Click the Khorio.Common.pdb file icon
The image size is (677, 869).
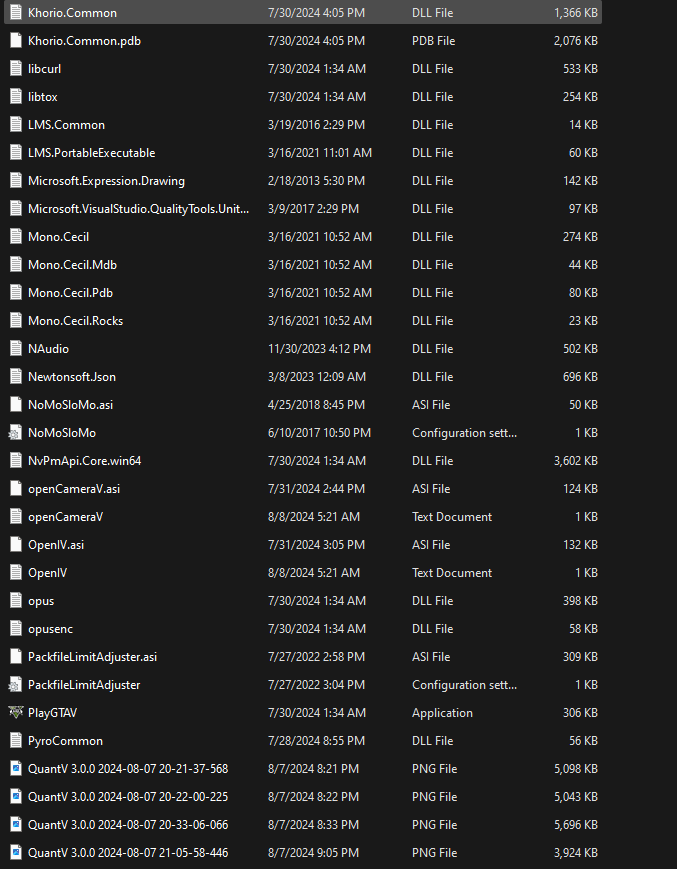16,40
